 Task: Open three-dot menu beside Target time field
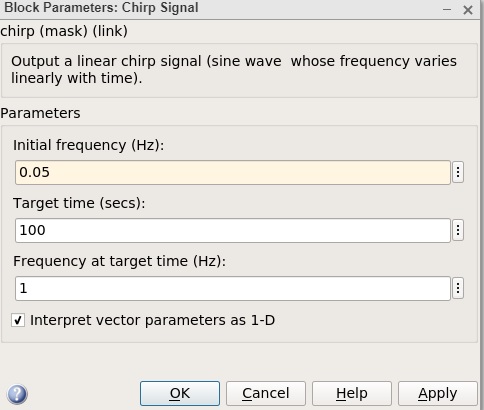click(458, 230)
